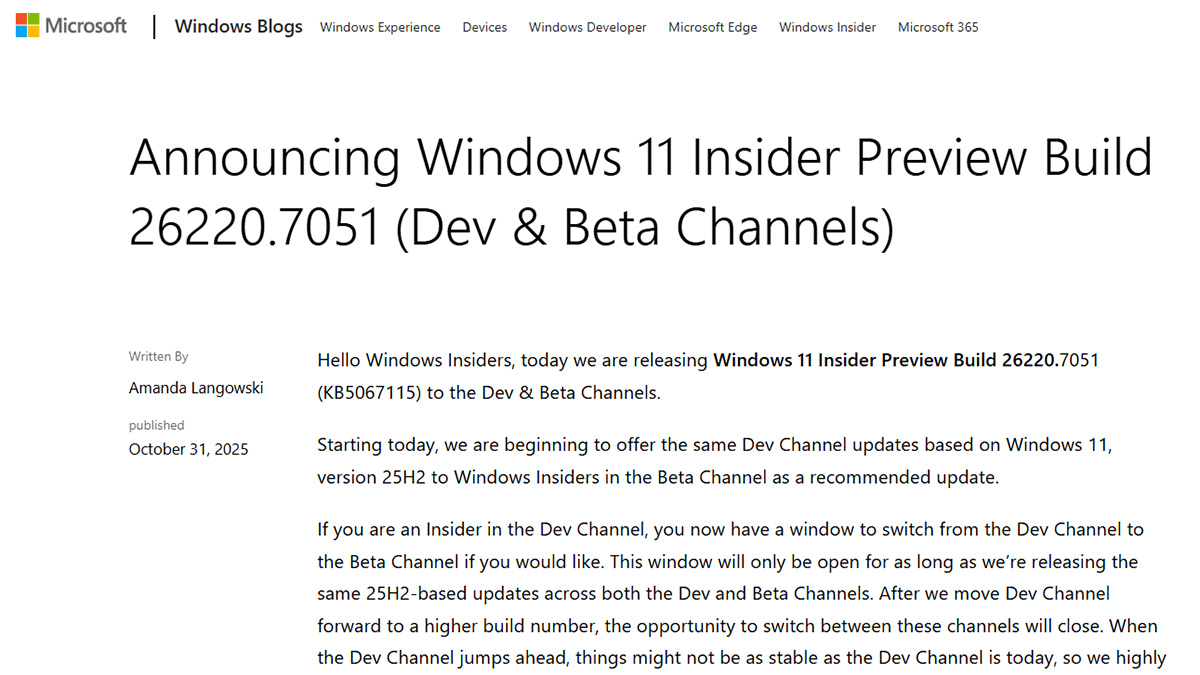The height and width of the screenshot is (675, 1200).
Task: Open the Windows Developer section
Action: pos(587,28)
